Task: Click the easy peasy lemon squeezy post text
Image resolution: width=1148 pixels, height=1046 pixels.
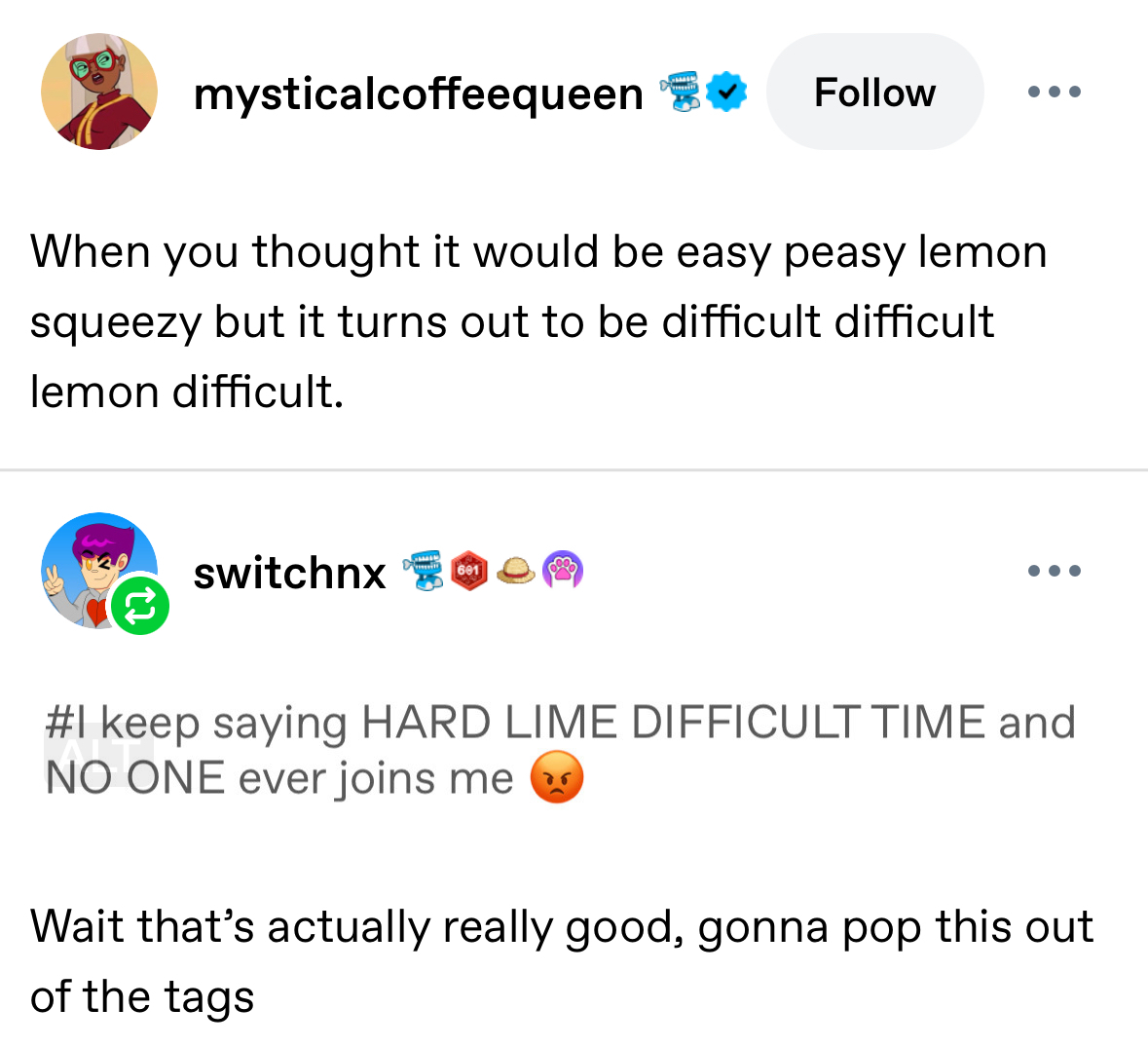Action: click(537, 321)
